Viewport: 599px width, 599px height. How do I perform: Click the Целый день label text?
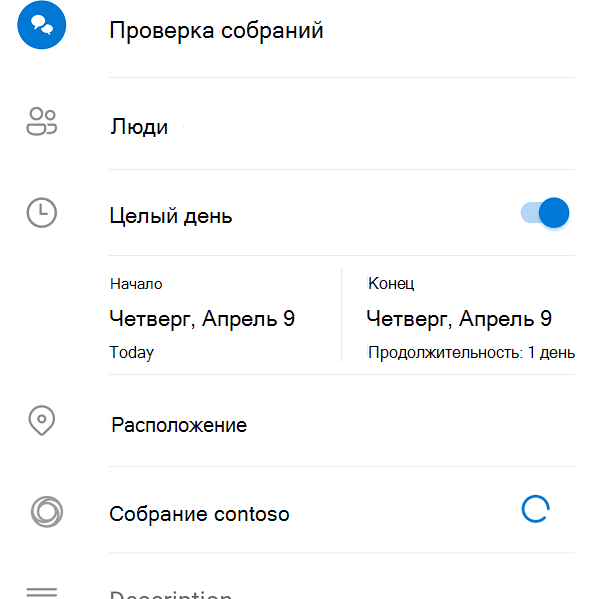[x=171, y=216]
